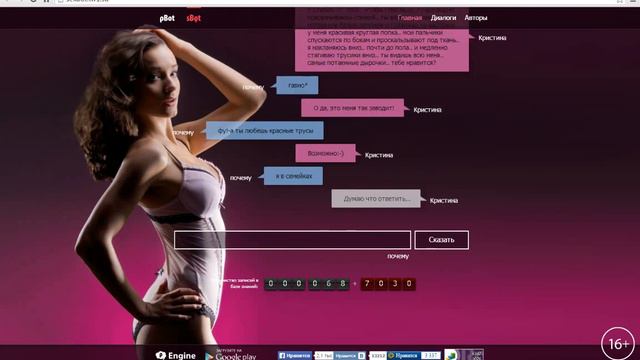640x360 pixels.
Task: Open the pBot site link
Action: (x=167, y=18)
